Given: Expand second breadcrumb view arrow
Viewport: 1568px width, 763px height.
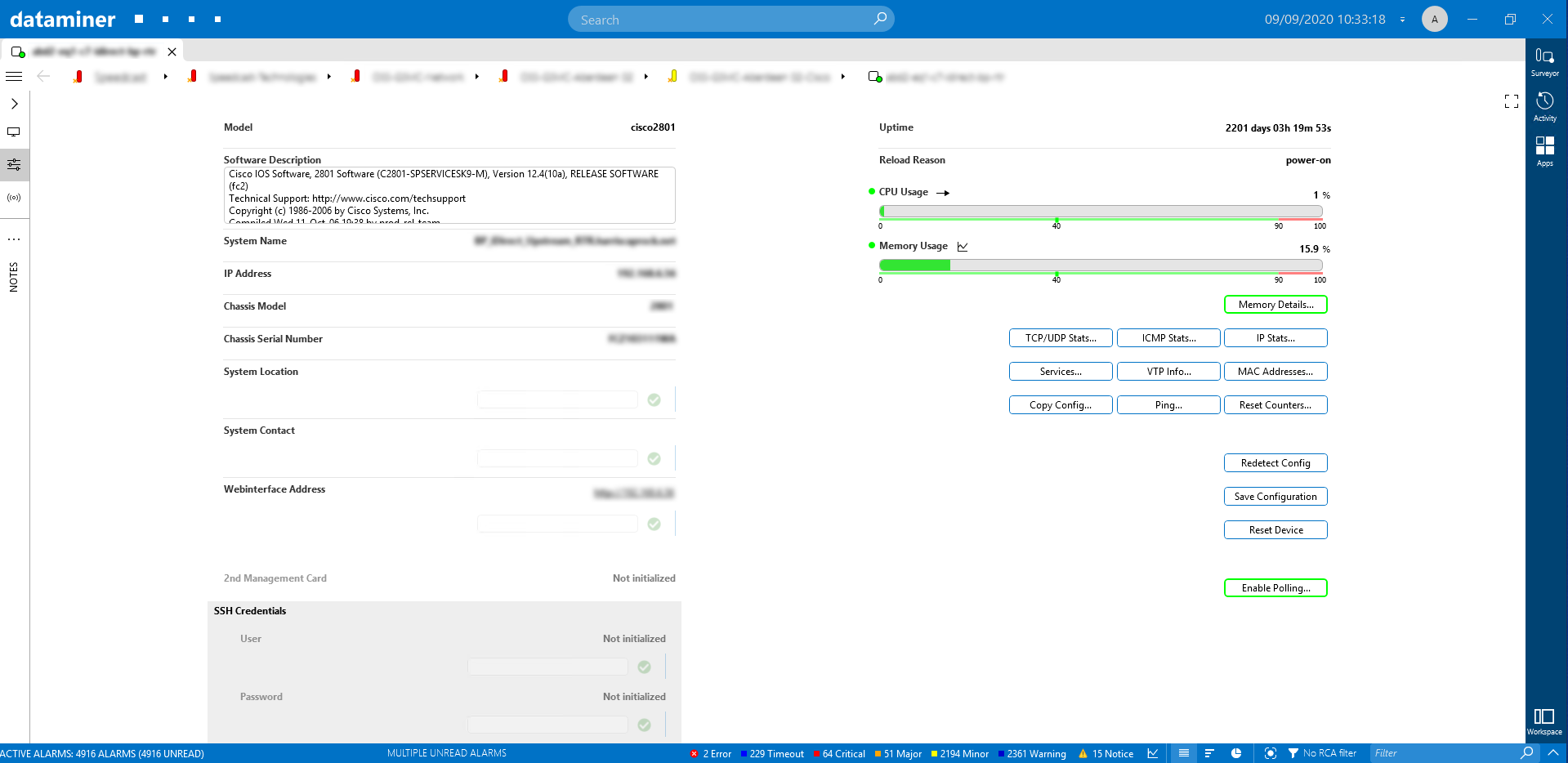Looking at the screenshot, I should click(x=328, y=77).
